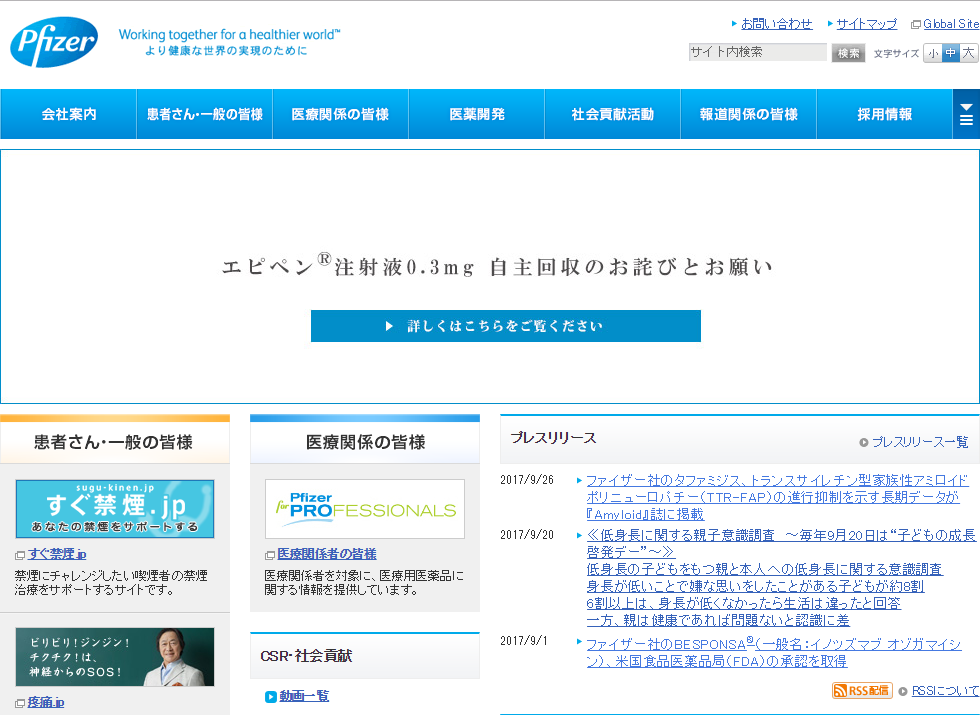Click the プレスリリース section heading
The width and height of the screenshot is (980, 715).
coord(553,438)
